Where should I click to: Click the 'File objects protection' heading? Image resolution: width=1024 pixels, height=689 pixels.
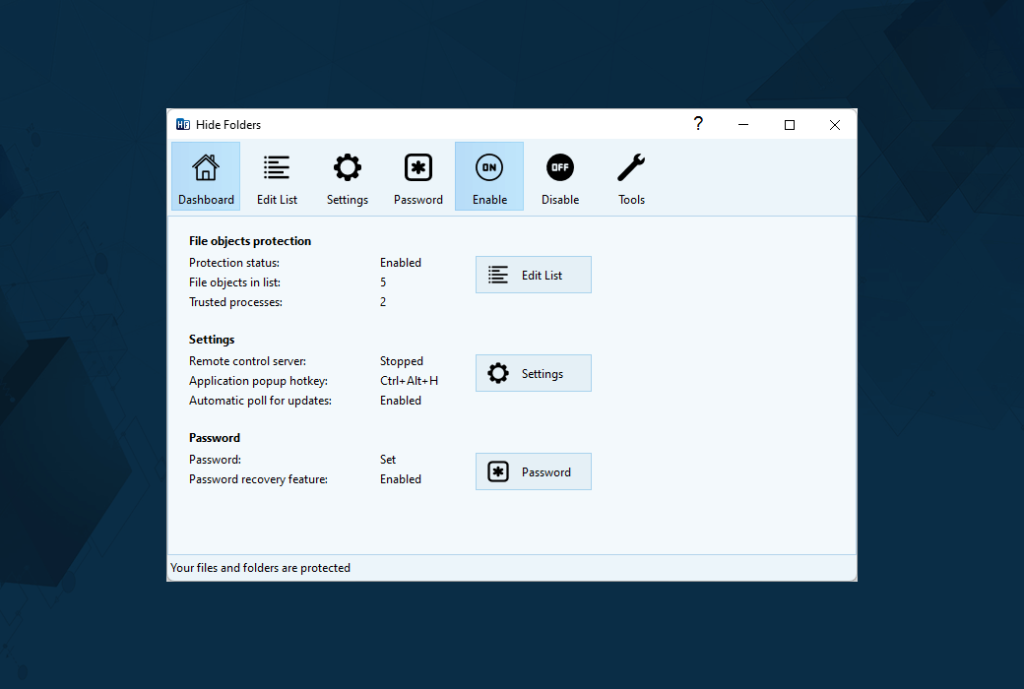pos(250,241)
